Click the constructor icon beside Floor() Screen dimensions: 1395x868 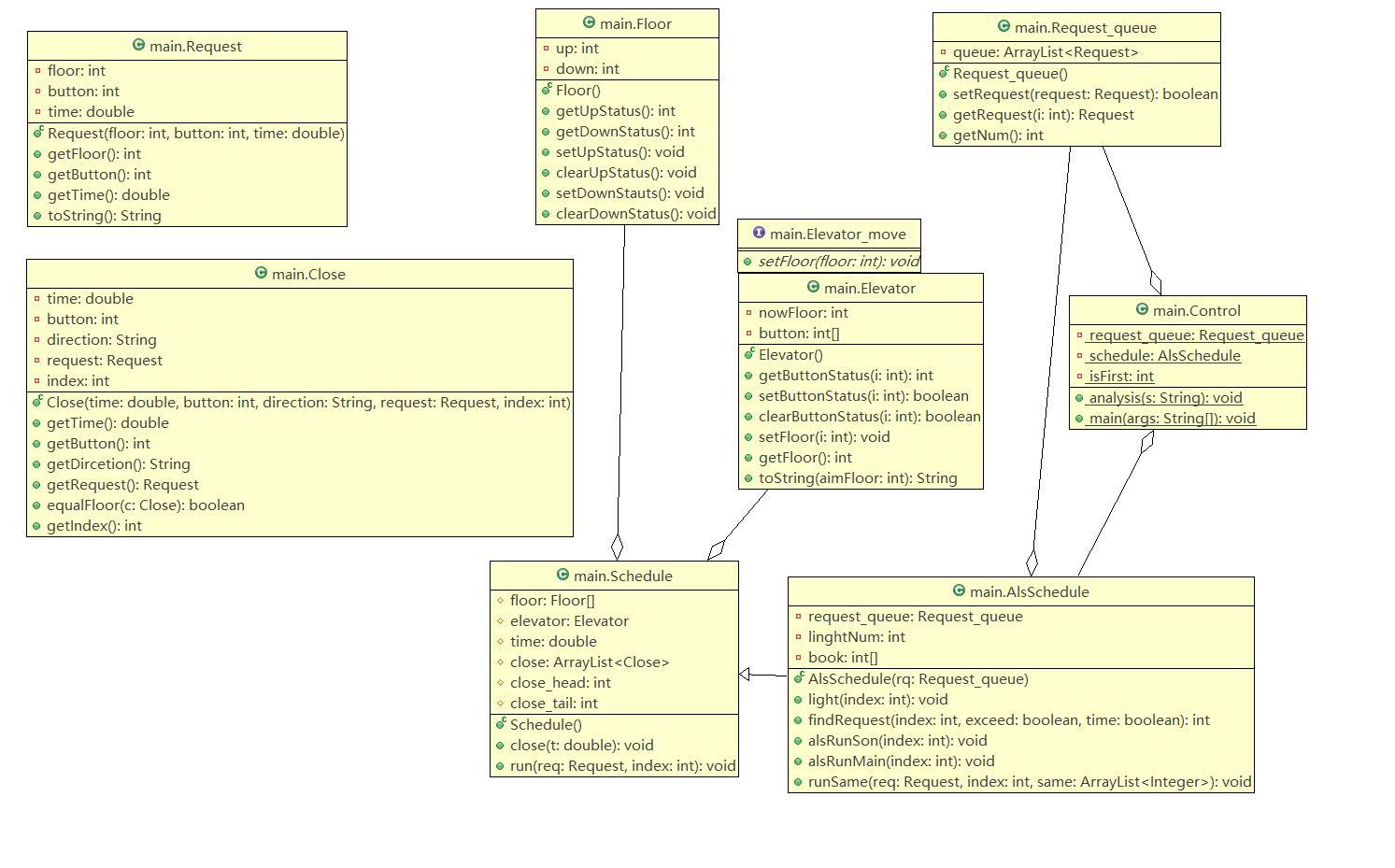coord(547,90)
